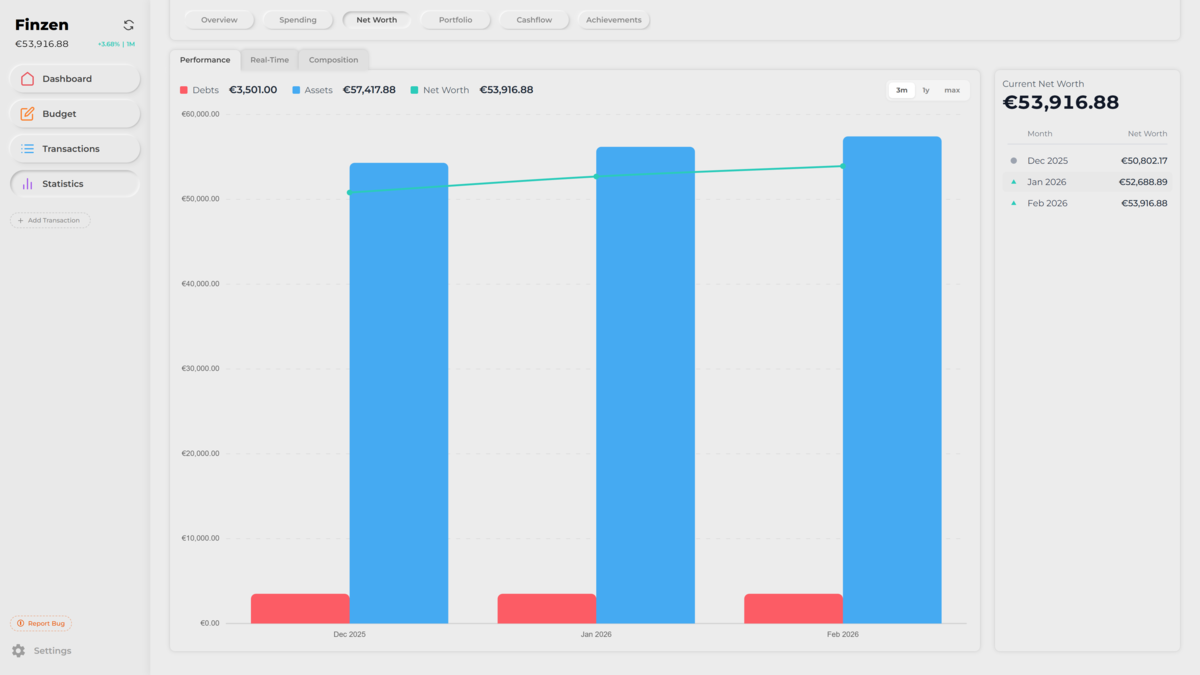The height and width of the screenshot is (675, 1200).
Task: Switch to the Composition tab
Action: click(x=333, y=60)
